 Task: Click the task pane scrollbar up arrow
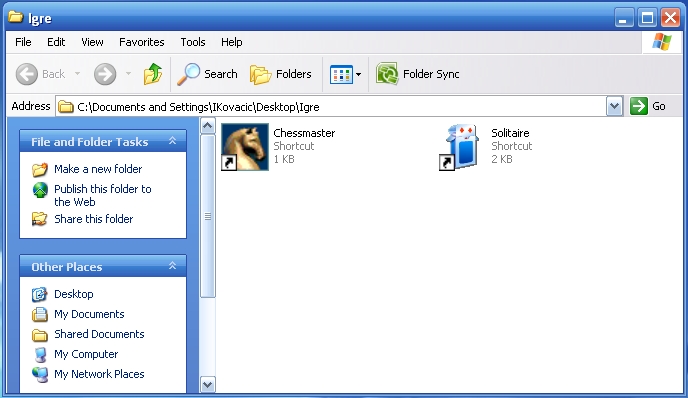click(208, 126)
